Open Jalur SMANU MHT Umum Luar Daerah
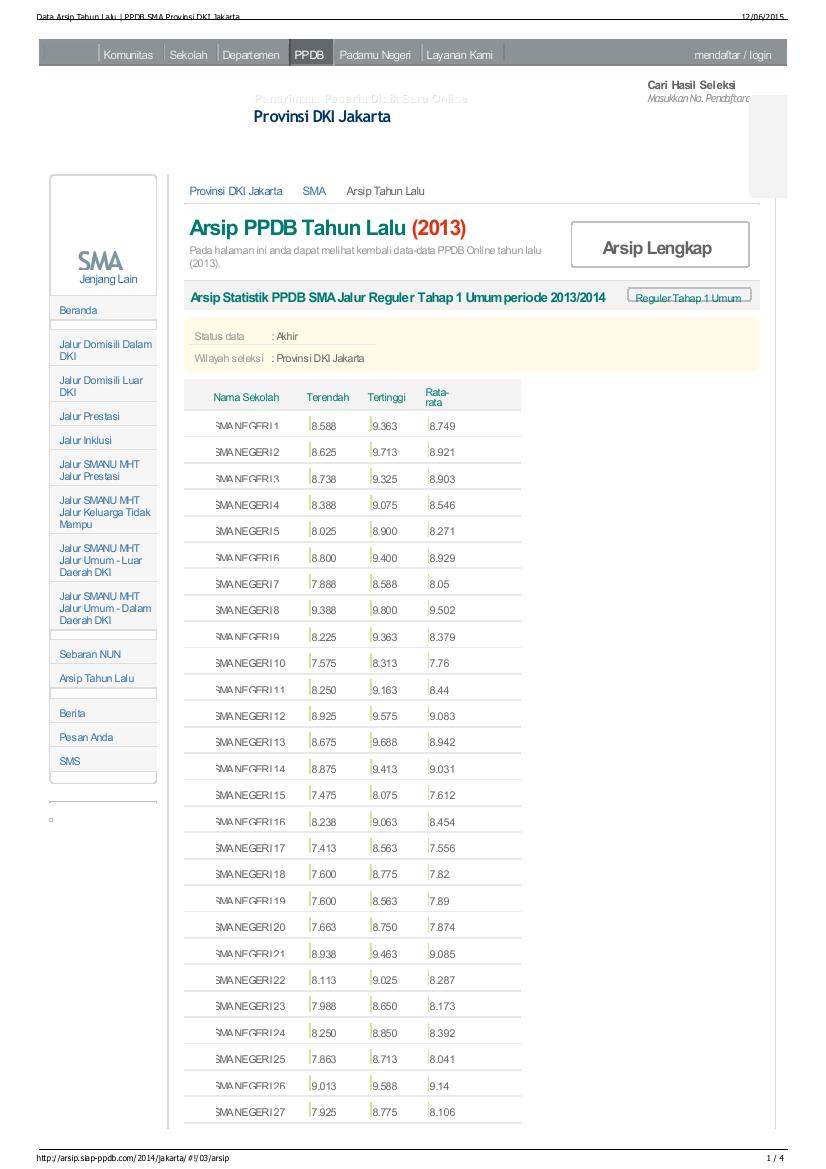This screenshot has height=1169, width=826. 100,560
